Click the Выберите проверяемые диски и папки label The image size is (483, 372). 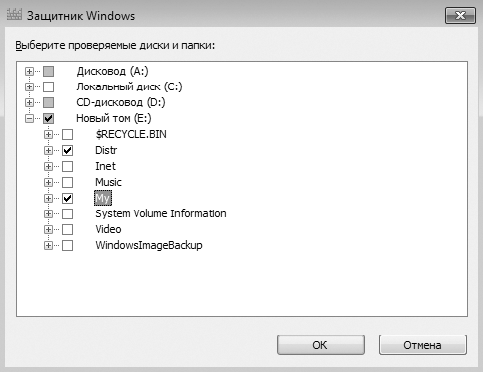(115, 45)
